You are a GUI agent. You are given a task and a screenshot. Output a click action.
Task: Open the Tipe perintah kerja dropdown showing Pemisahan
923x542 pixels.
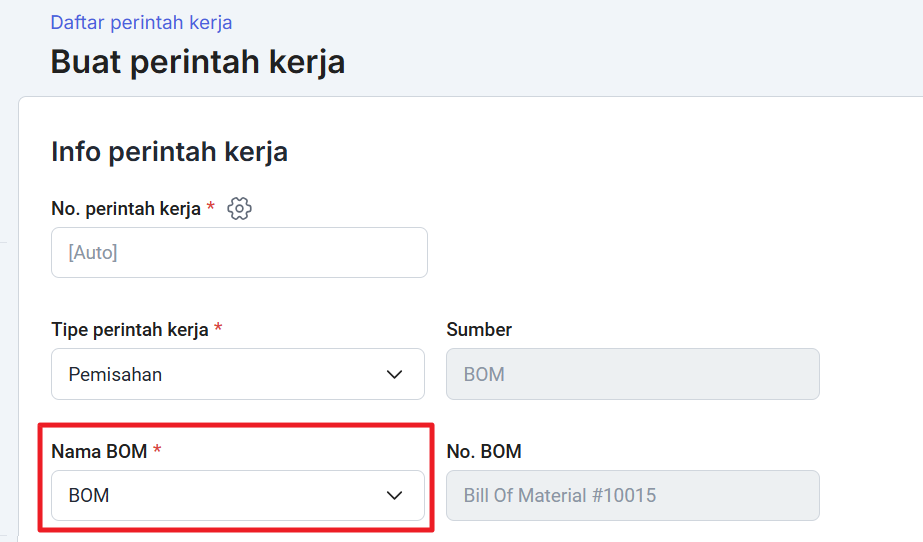pyautogui.click(x=238, y=374)
